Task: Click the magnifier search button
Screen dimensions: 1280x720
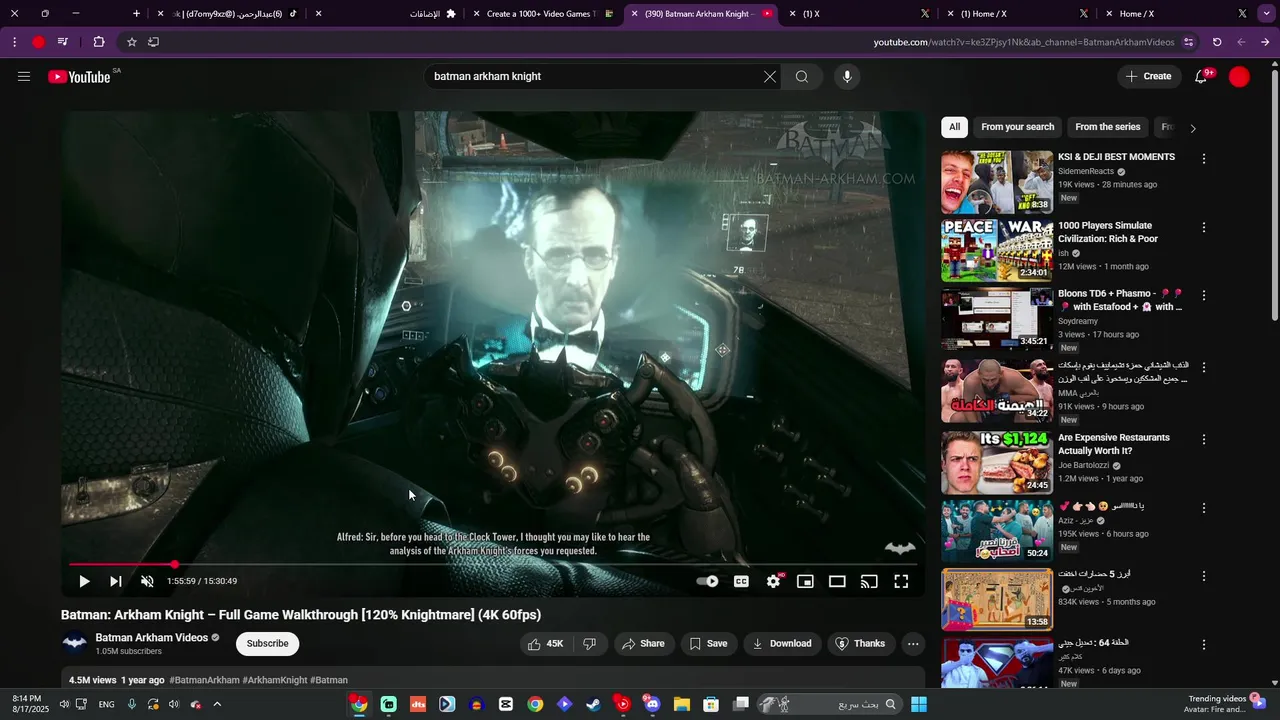Action: (802, 76)
